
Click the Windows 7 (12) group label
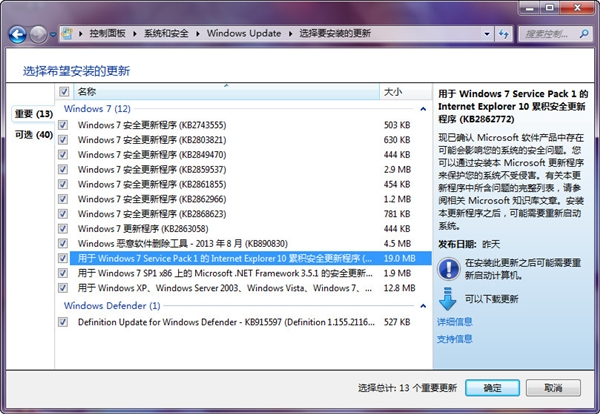pos(97,109)
